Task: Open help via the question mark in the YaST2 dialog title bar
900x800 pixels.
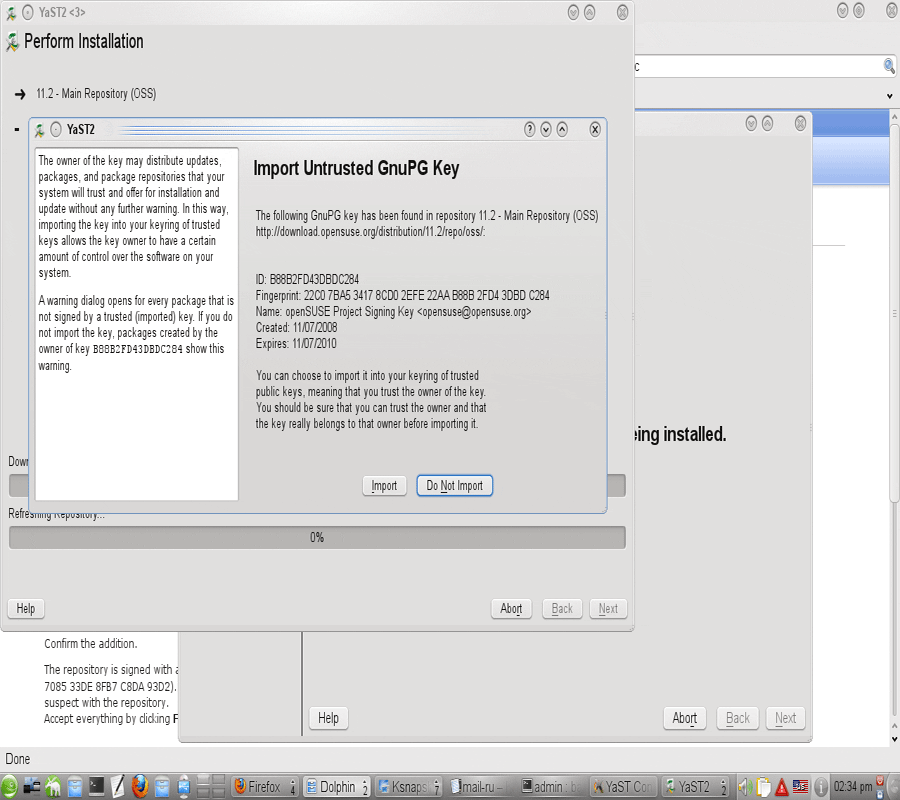Action: click(x=529, y=130)
